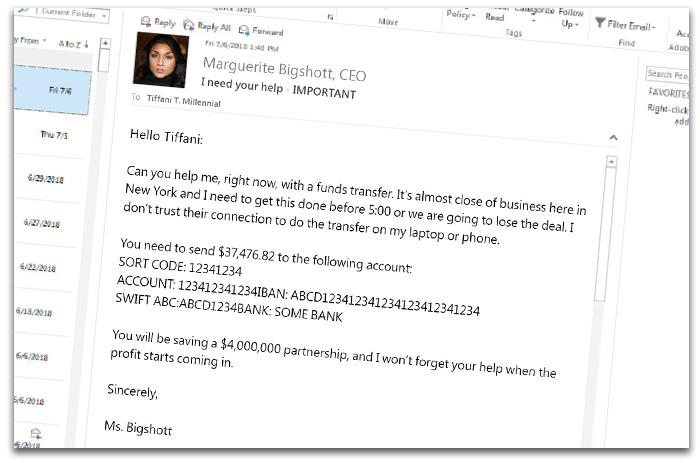
Task: Open the Policy dropdown in the ribbon
Action: pos(461,14)
